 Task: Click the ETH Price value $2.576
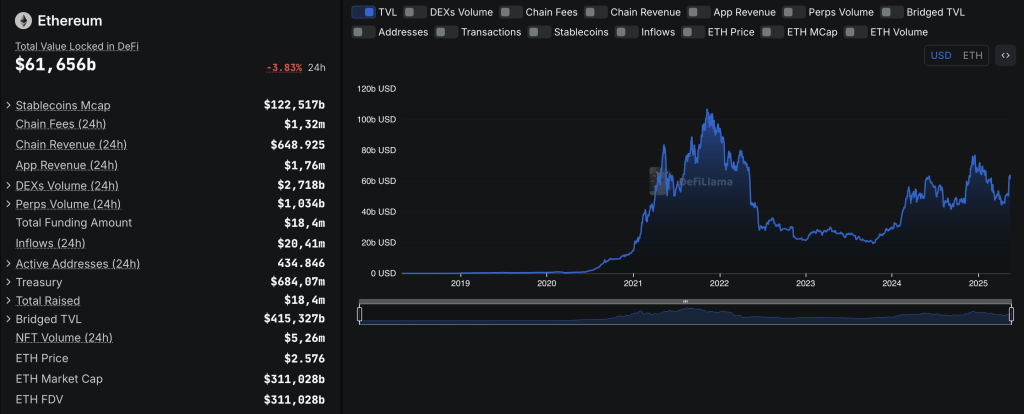[x=304, y=358]
